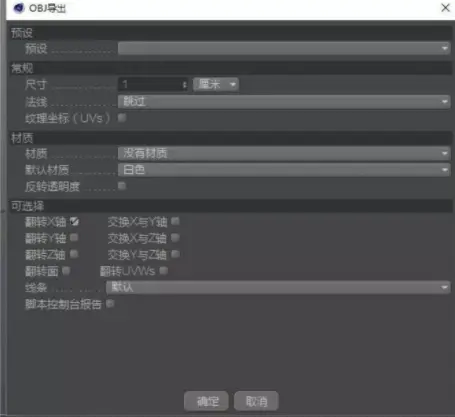Open the 默认材质 dropdown showing 白色
The image size is (455, 417).
click(x=284, y=170)
